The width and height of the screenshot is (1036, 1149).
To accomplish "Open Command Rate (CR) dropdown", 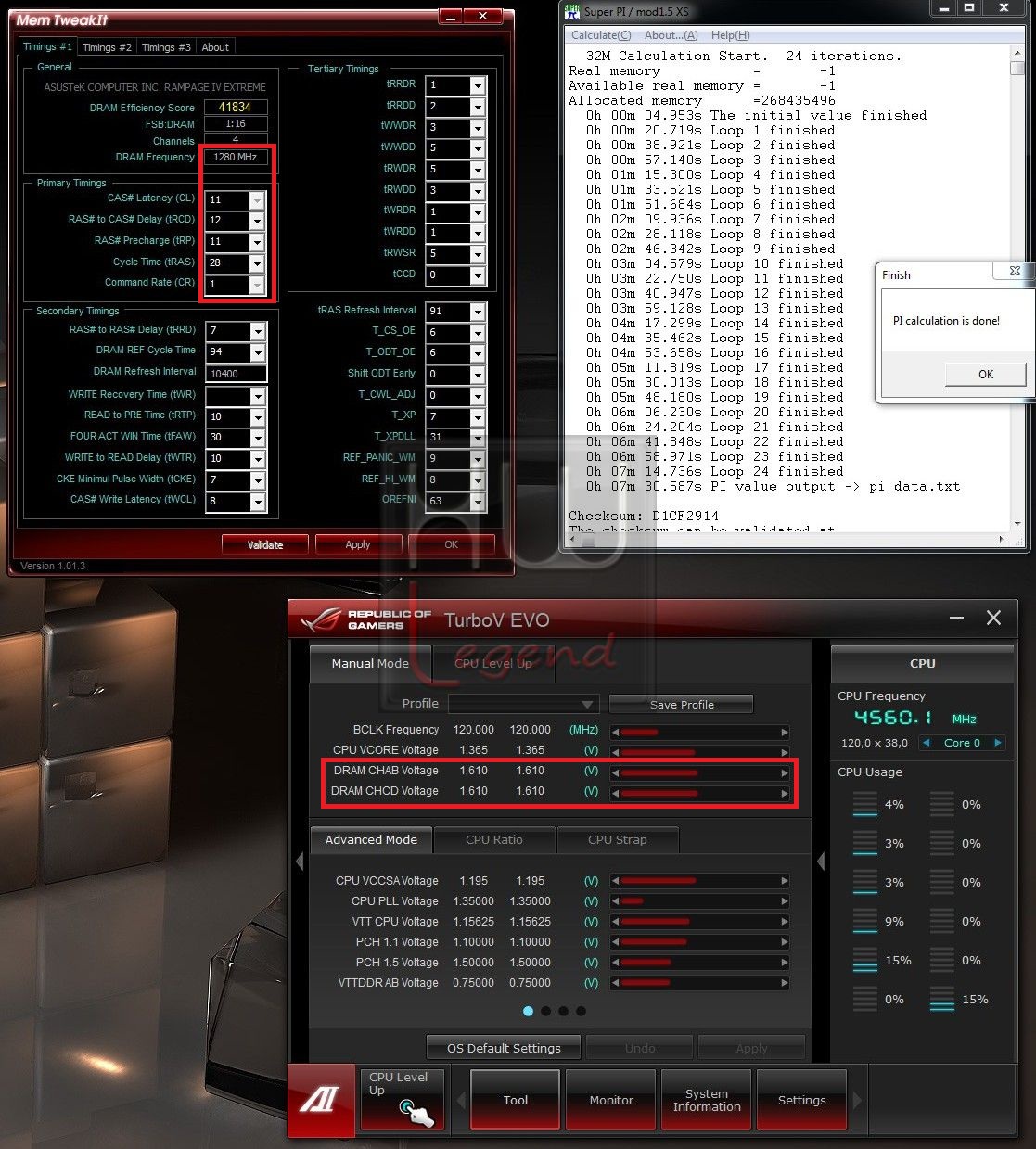I will 257,285.
